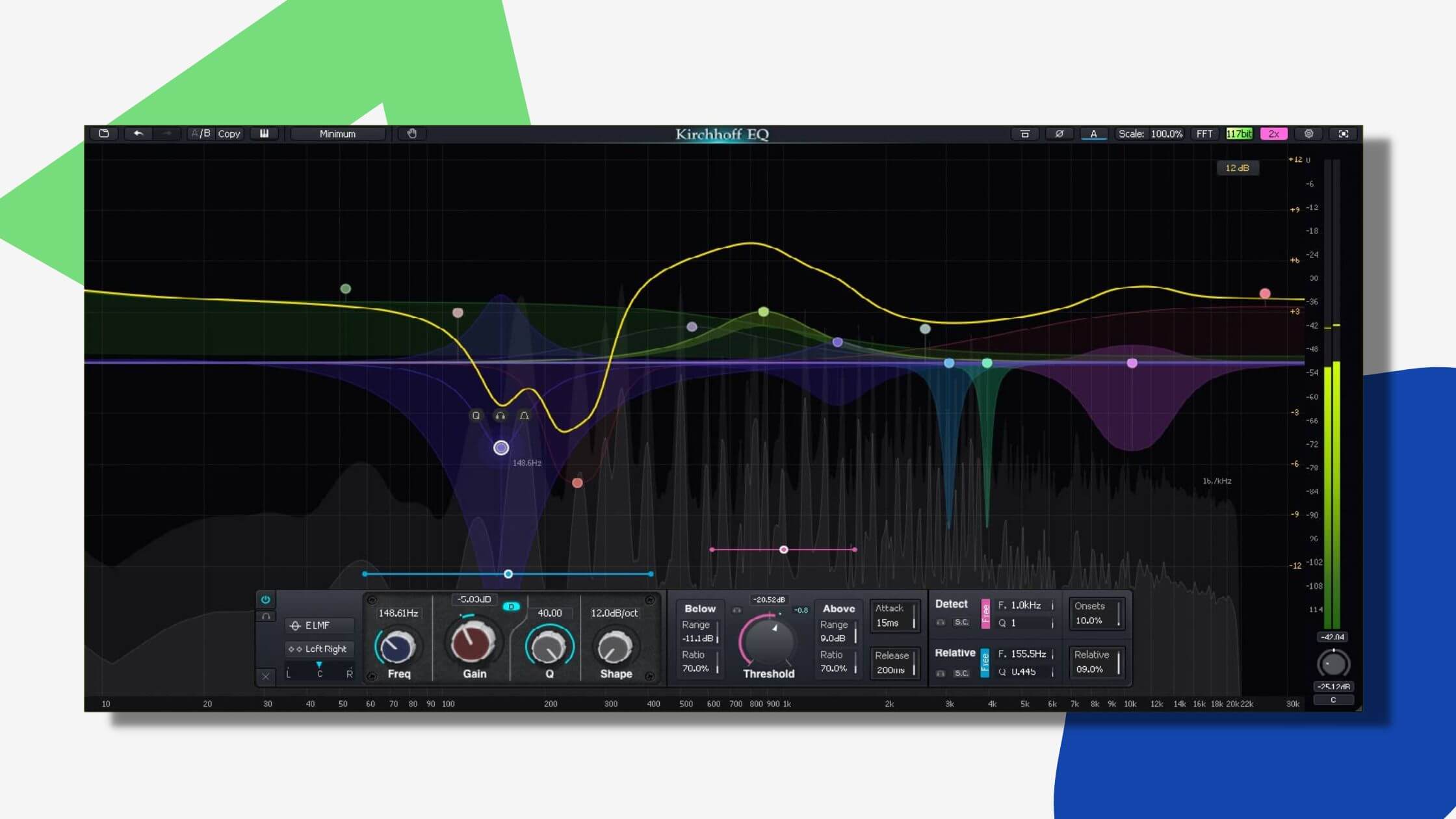Click the bell shape icon above band
The width and height of the screenshot is (1456, 819).
524,415
